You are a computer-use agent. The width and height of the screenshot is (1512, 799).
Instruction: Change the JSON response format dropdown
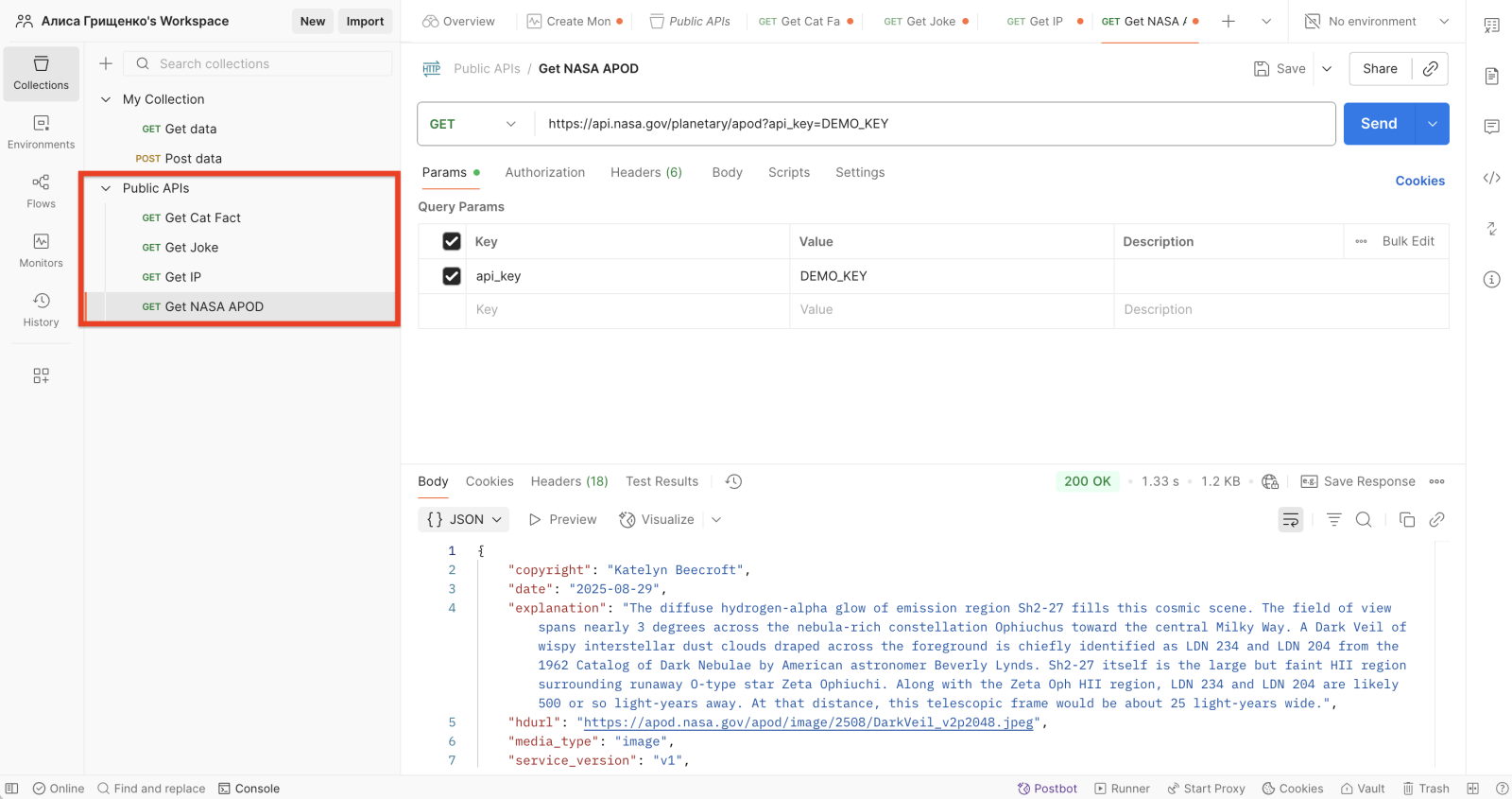pos(464,519)
